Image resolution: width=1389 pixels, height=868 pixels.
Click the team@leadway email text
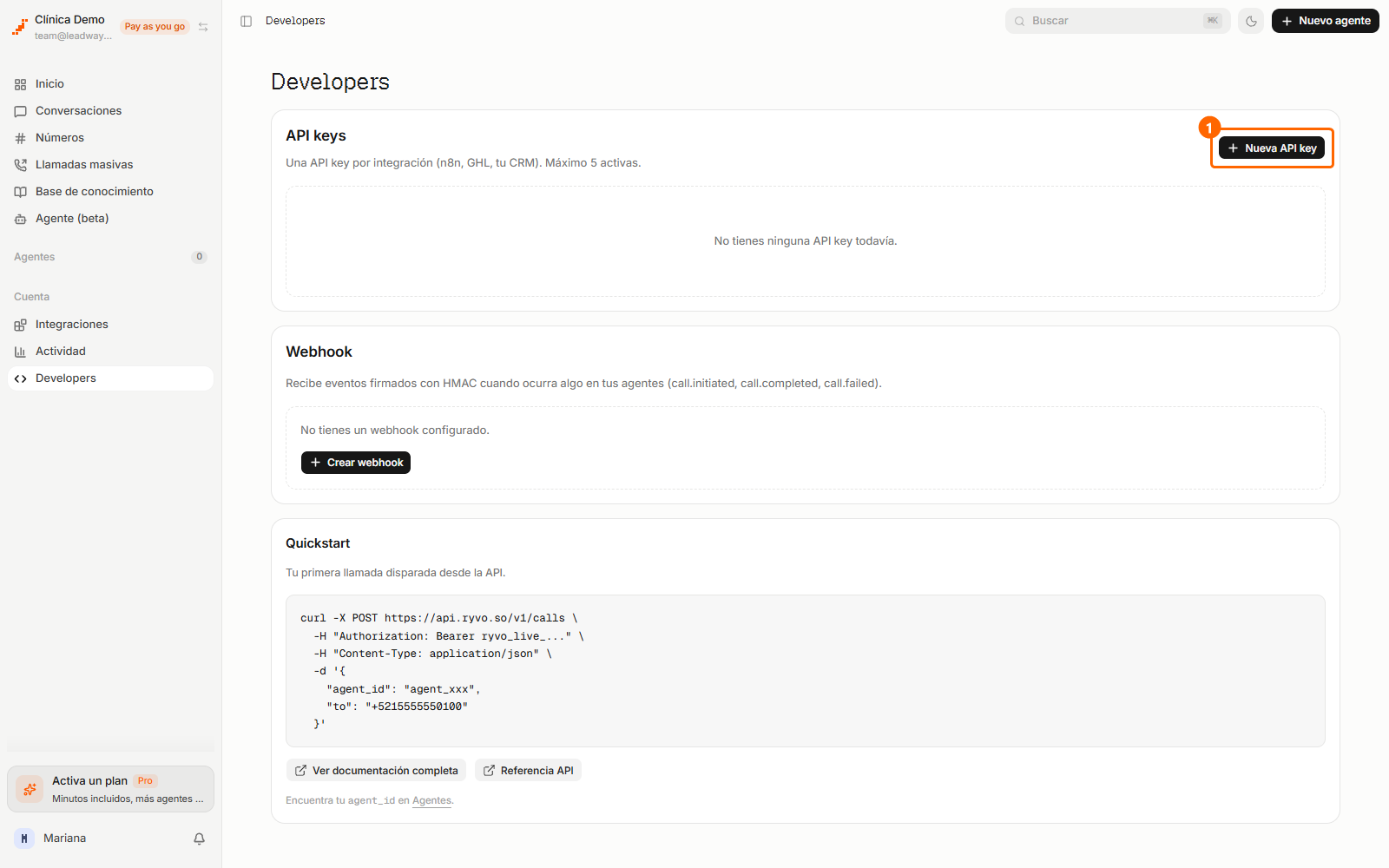tap(73, 36)
